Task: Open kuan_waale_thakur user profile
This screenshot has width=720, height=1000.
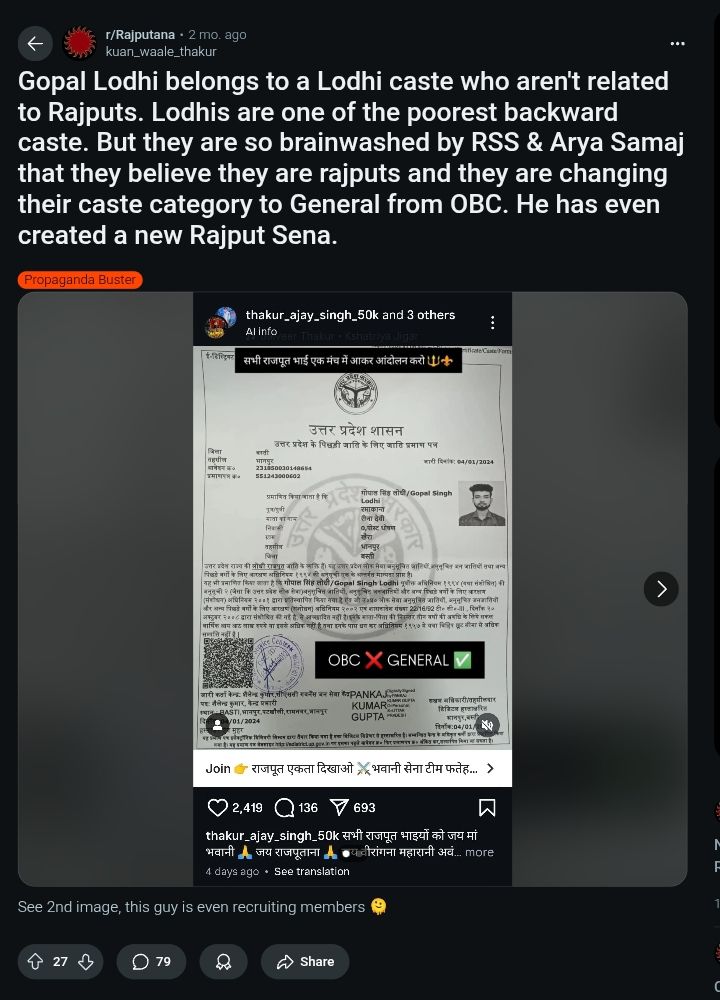Action: click(x=161, y=52)
